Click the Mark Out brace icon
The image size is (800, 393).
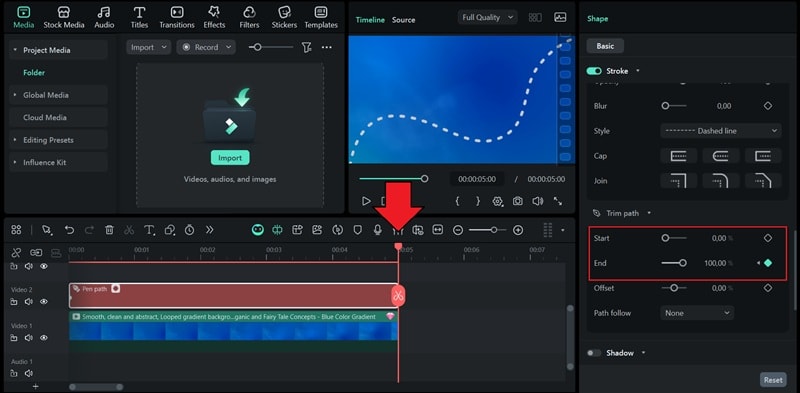[478, 201]
